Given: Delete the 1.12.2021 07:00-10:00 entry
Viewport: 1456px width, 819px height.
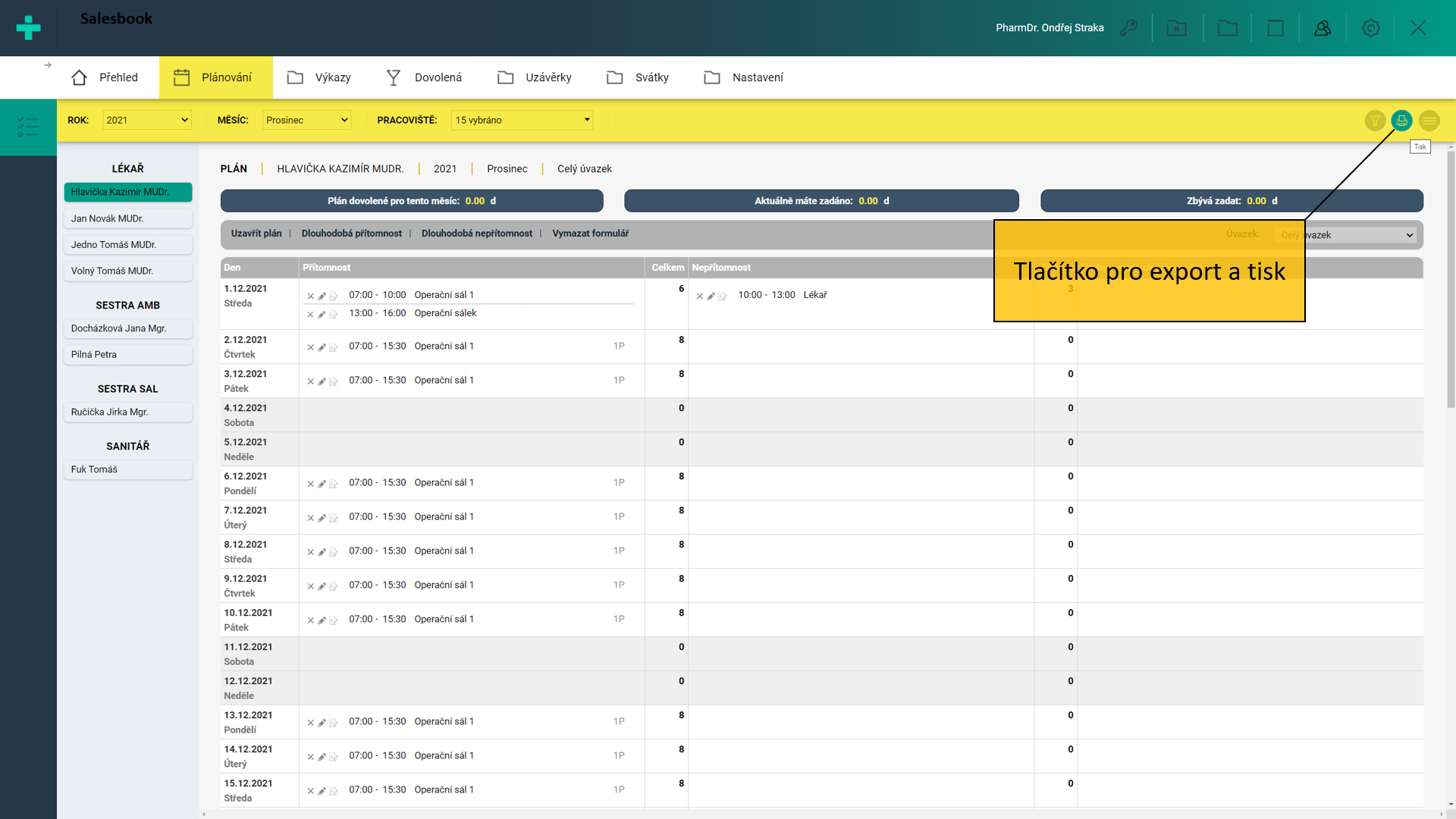Looking at the screenshot, I should 310,296.
